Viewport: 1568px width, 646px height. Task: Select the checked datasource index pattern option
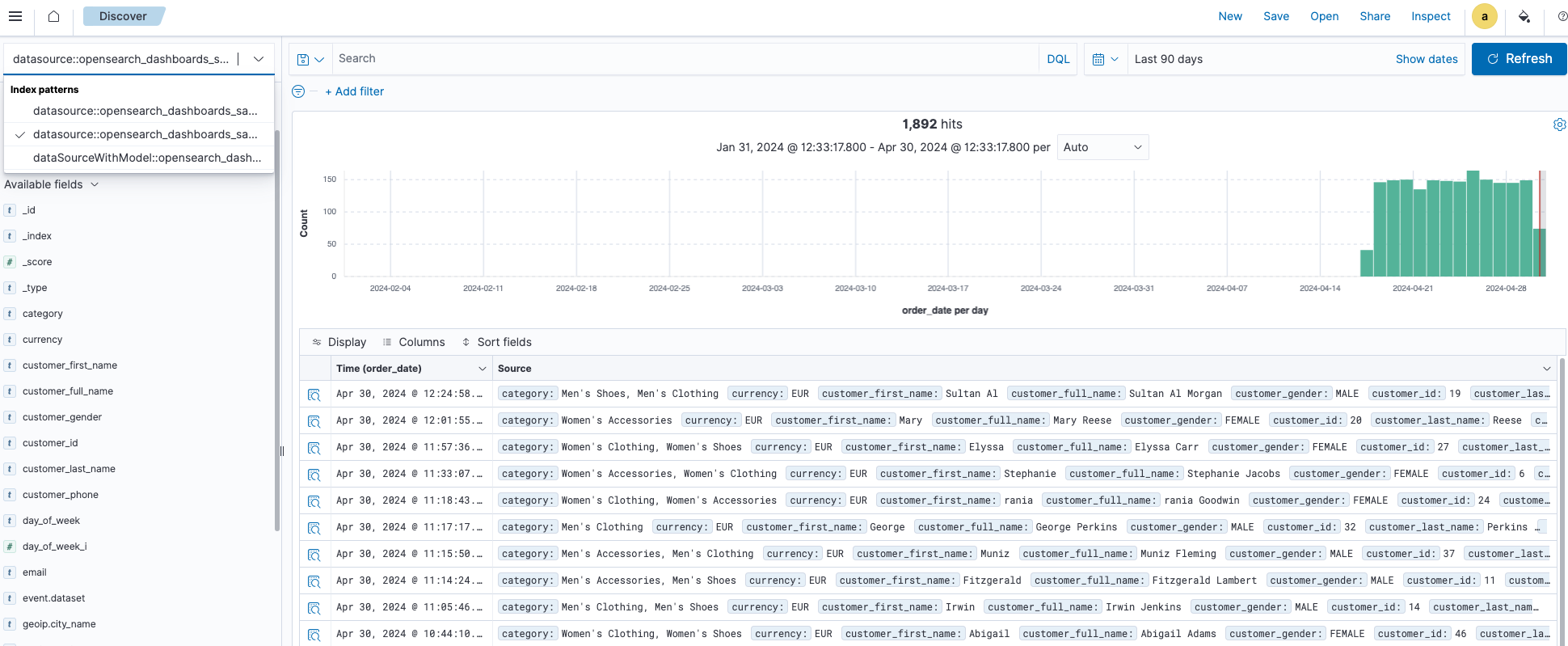(139, 134)
